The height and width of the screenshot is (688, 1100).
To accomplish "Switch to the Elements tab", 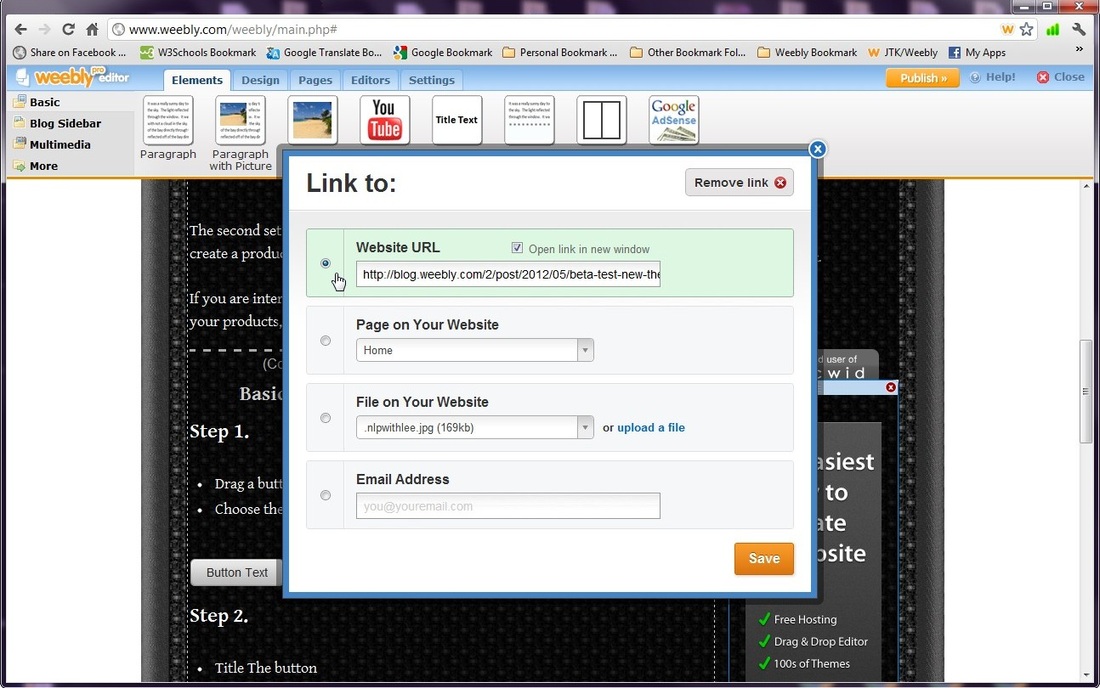I will [196, 80].
